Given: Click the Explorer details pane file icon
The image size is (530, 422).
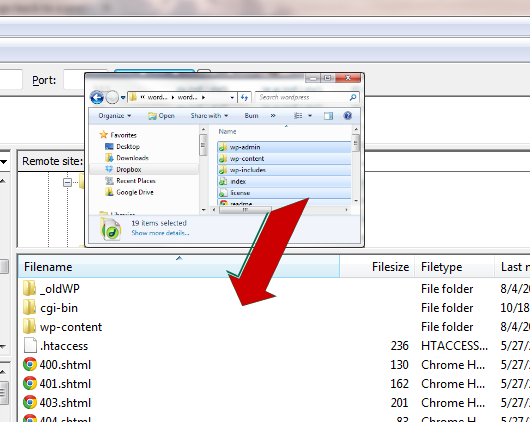Looking at the screenshot, I should click(111, 229).
